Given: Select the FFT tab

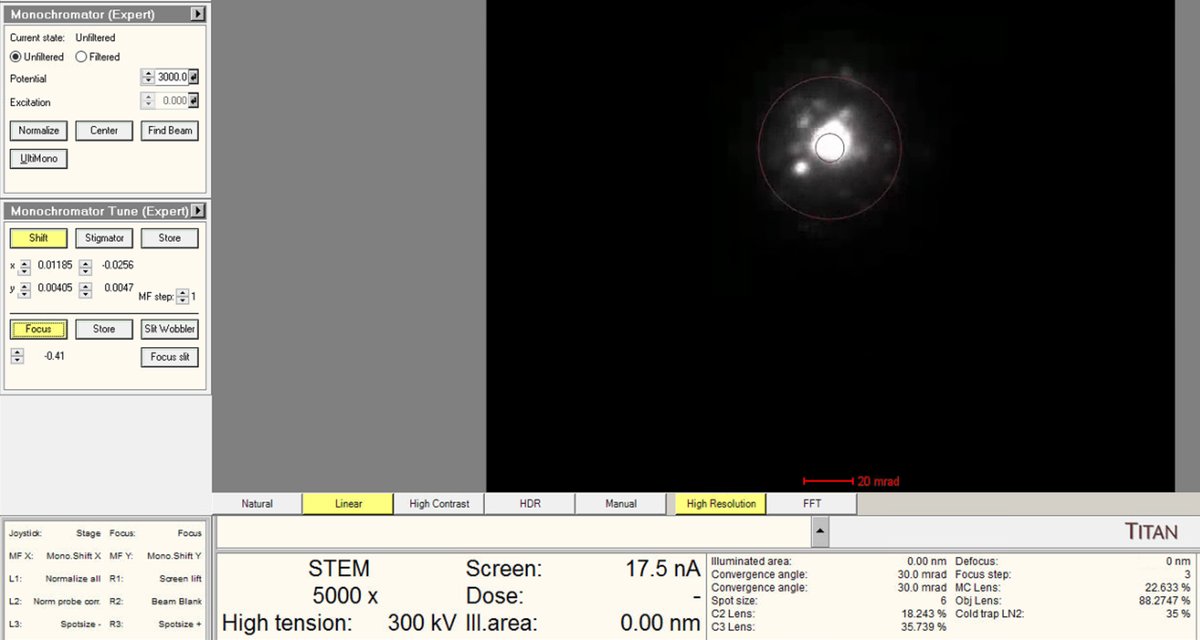Looking at the screenshot, I should tap(812, 504).
